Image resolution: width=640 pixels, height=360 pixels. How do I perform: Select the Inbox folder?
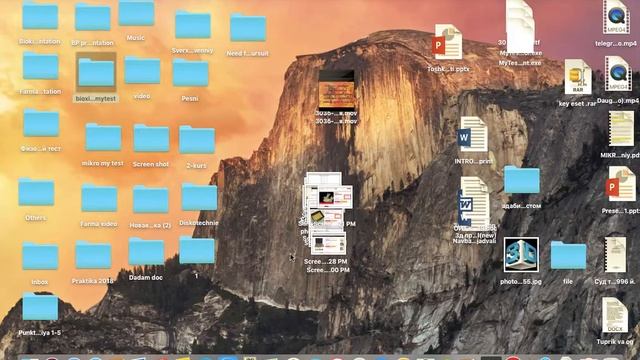(x=40, y=256)
